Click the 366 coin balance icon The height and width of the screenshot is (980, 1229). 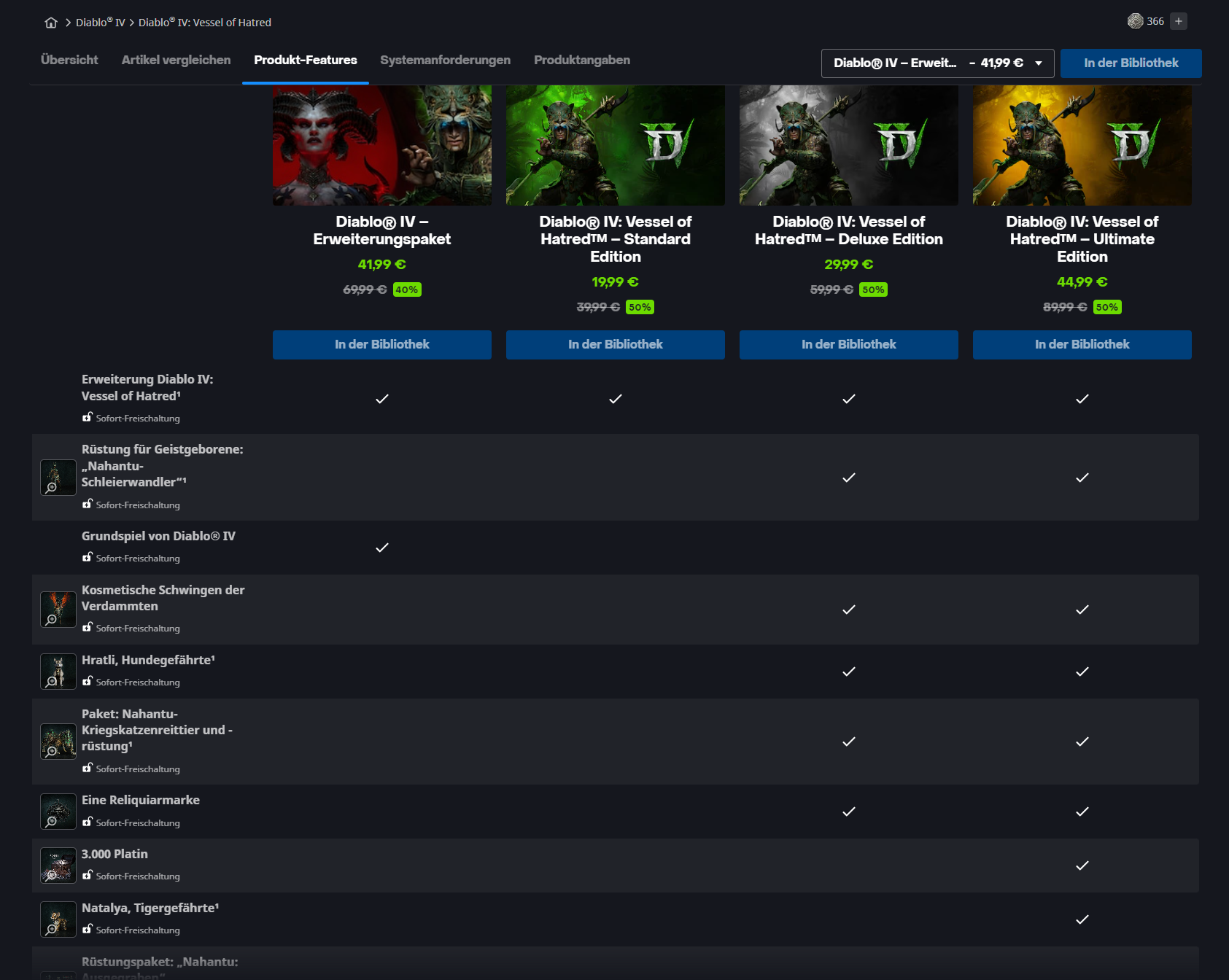(1135, 21)
